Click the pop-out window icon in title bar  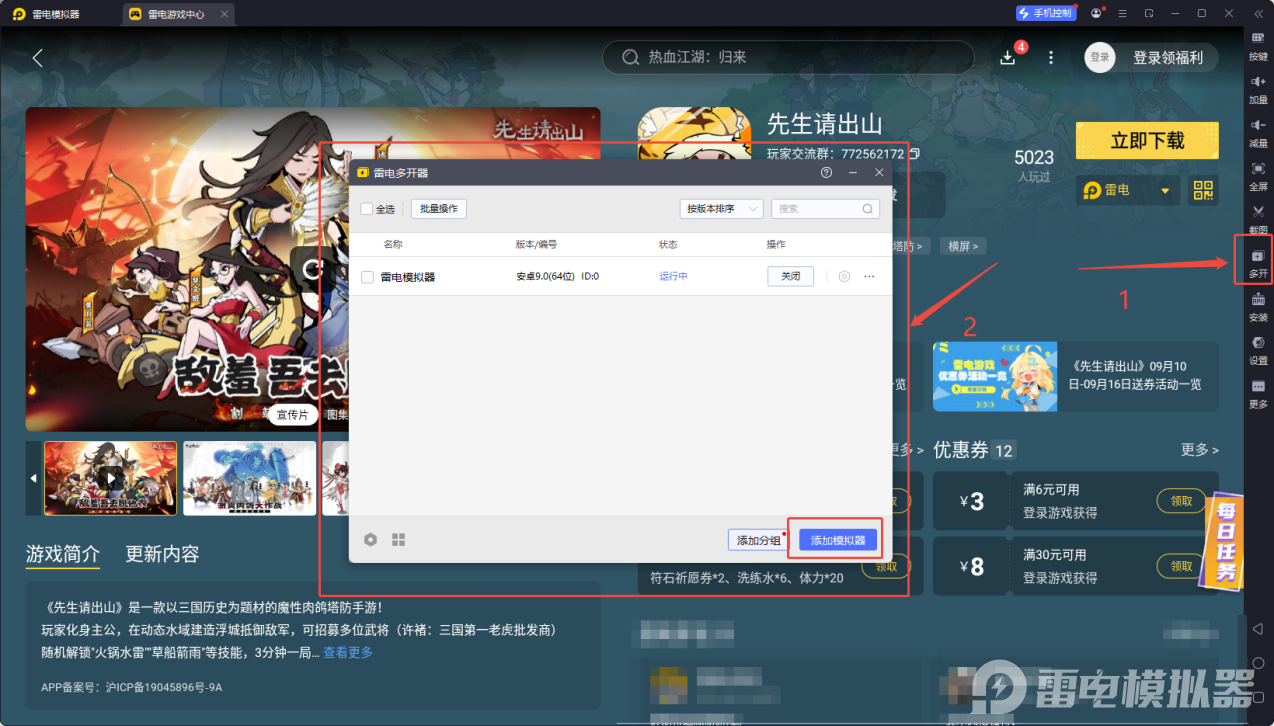pos(1150,13)
